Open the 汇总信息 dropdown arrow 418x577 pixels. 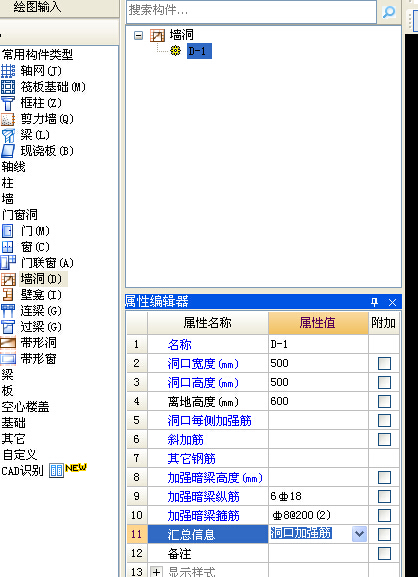tap(359, 534)
